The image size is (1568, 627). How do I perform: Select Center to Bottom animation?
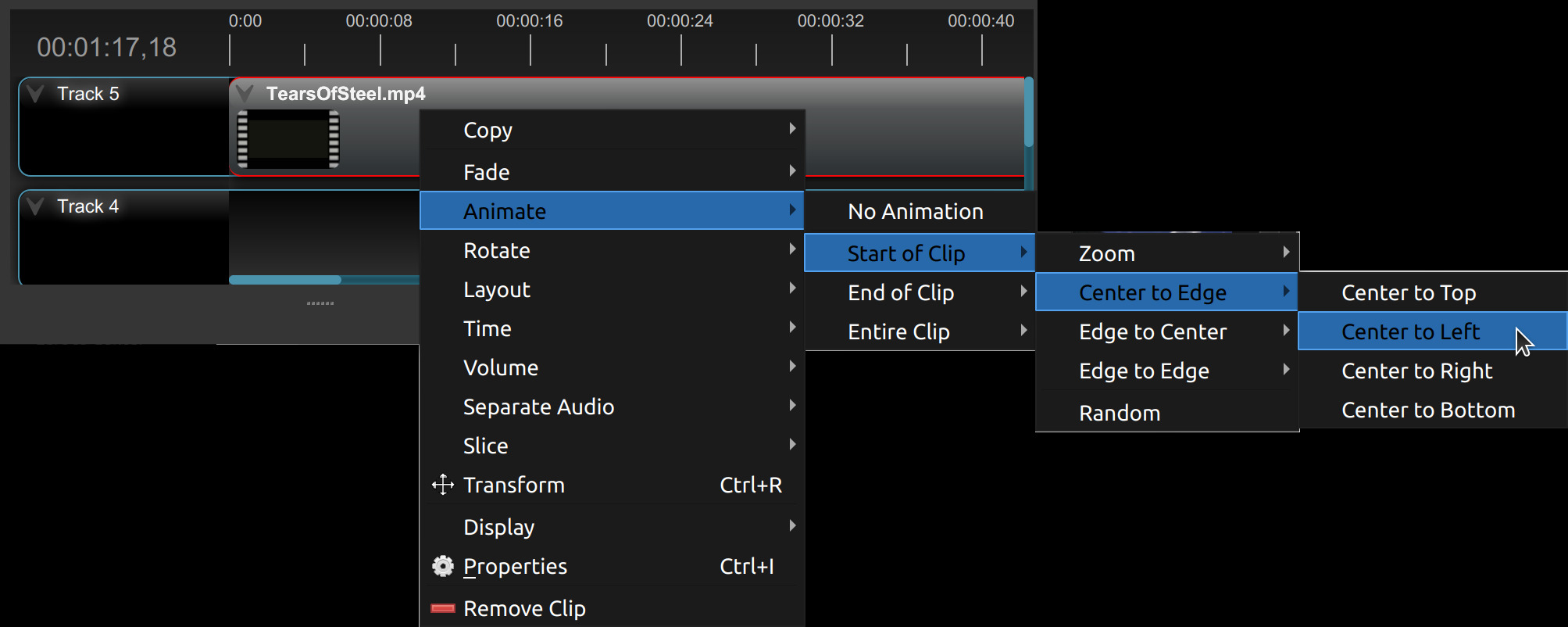pos(1427,409)
